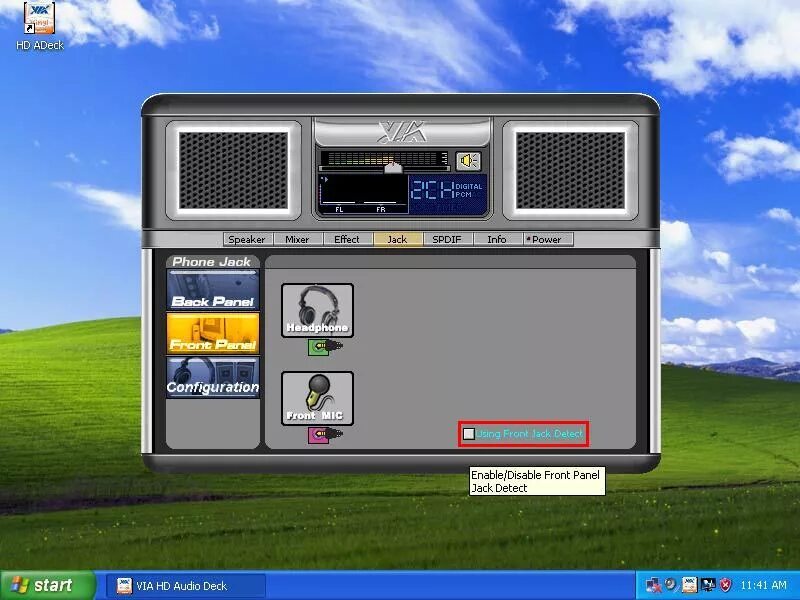Open the Info tab
Image resolution: width=800 pixels, height=600 pixels.
pyautogui.click(x=497, y=239)
